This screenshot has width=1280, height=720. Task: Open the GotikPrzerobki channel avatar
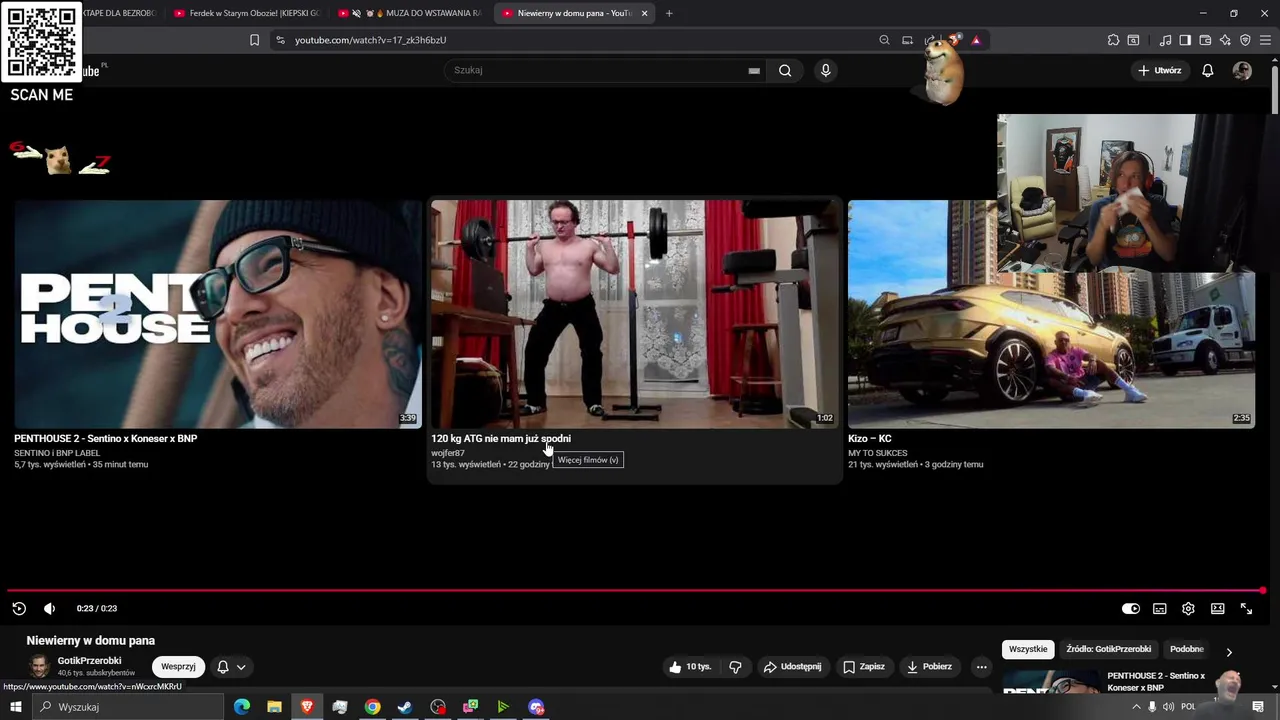(39, 667)
